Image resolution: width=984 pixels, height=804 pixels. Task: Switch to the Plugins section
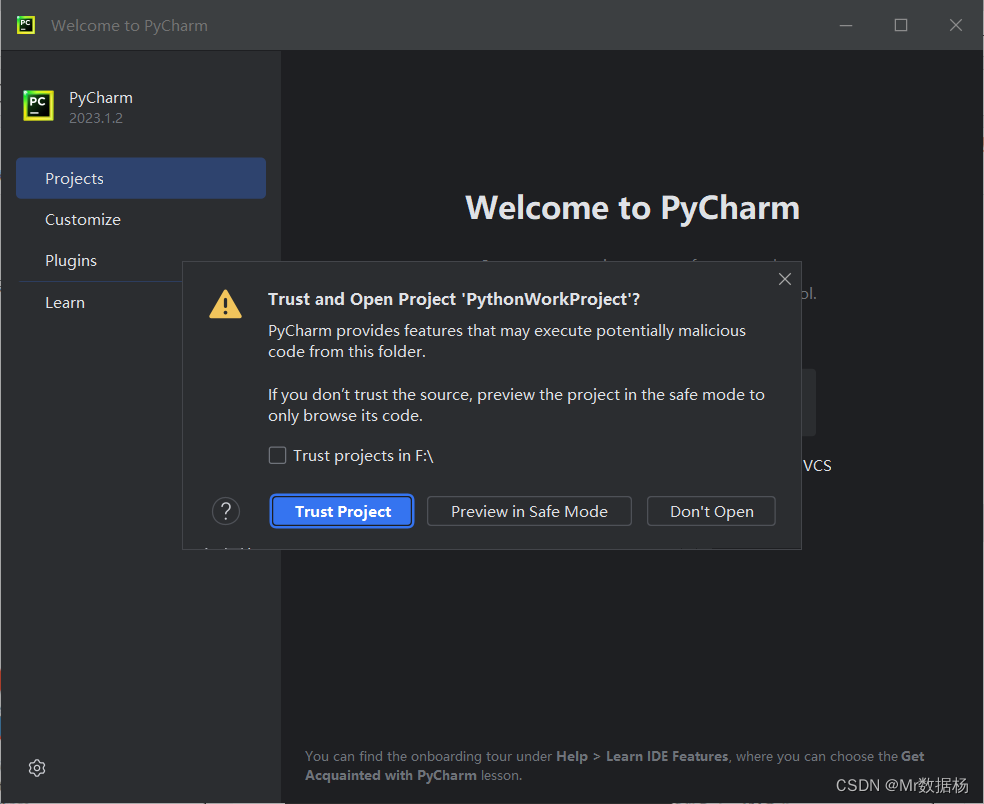click(71, 260)
